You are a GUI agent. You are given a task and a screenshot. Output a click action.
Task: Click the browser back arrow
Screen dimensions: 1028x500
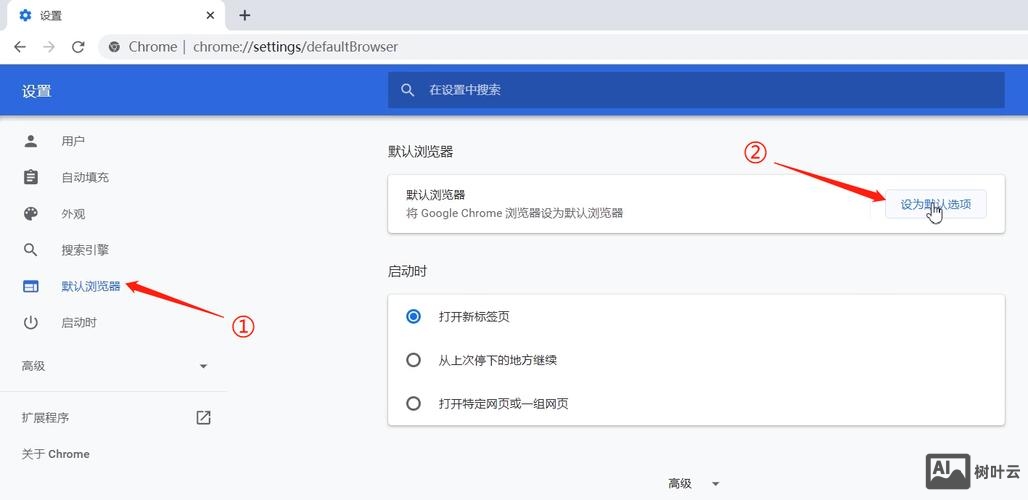pos(20,47)
